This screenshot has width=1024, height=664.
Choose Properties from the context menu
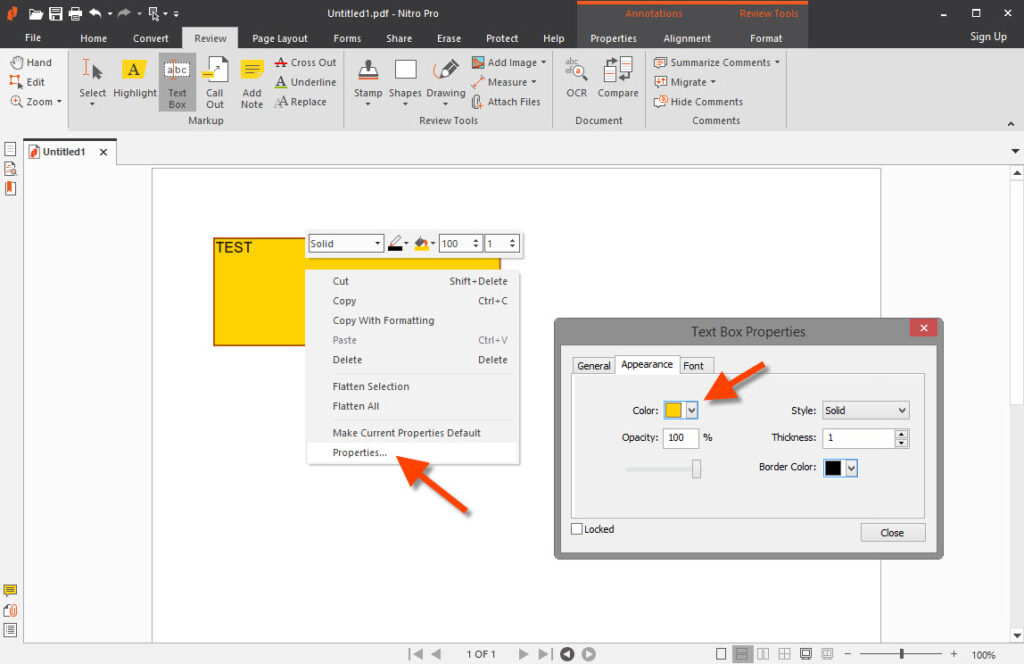point(359,452)
